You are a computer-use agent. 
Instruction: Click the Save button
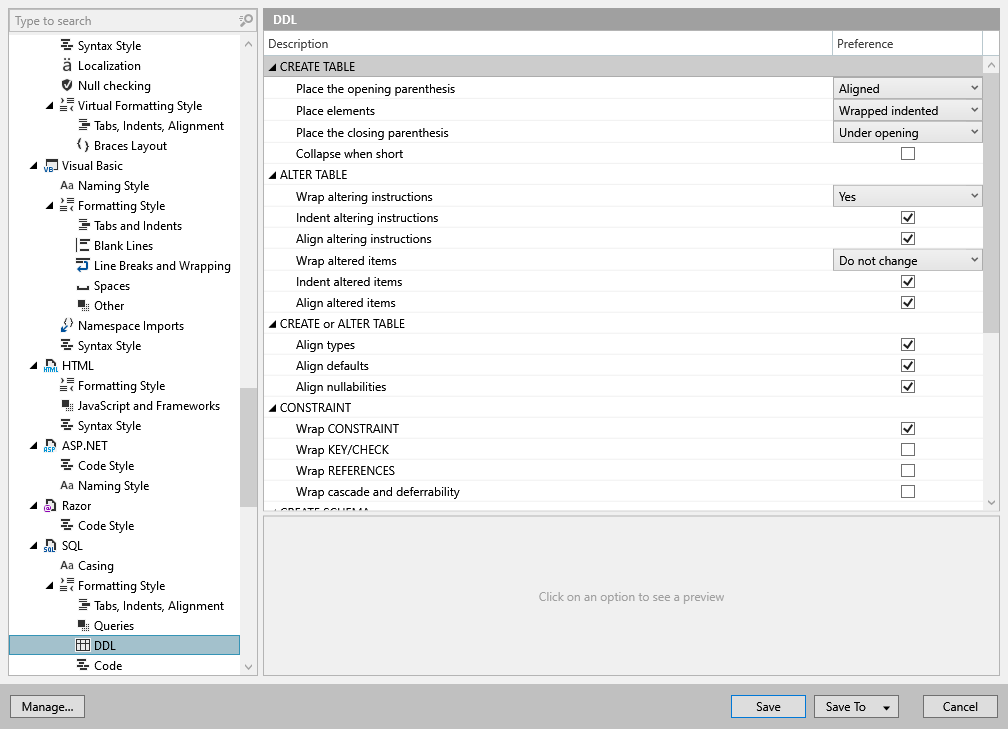click(x=768, y=706)
